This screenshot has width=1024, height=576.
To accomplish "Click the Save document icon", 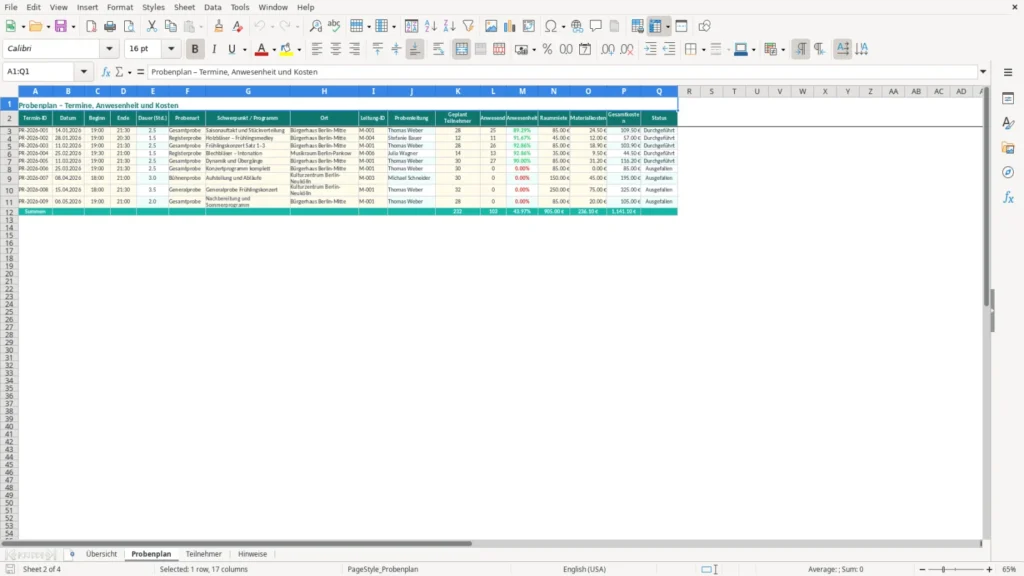I will pyautogui.click(x=61, y=26).
